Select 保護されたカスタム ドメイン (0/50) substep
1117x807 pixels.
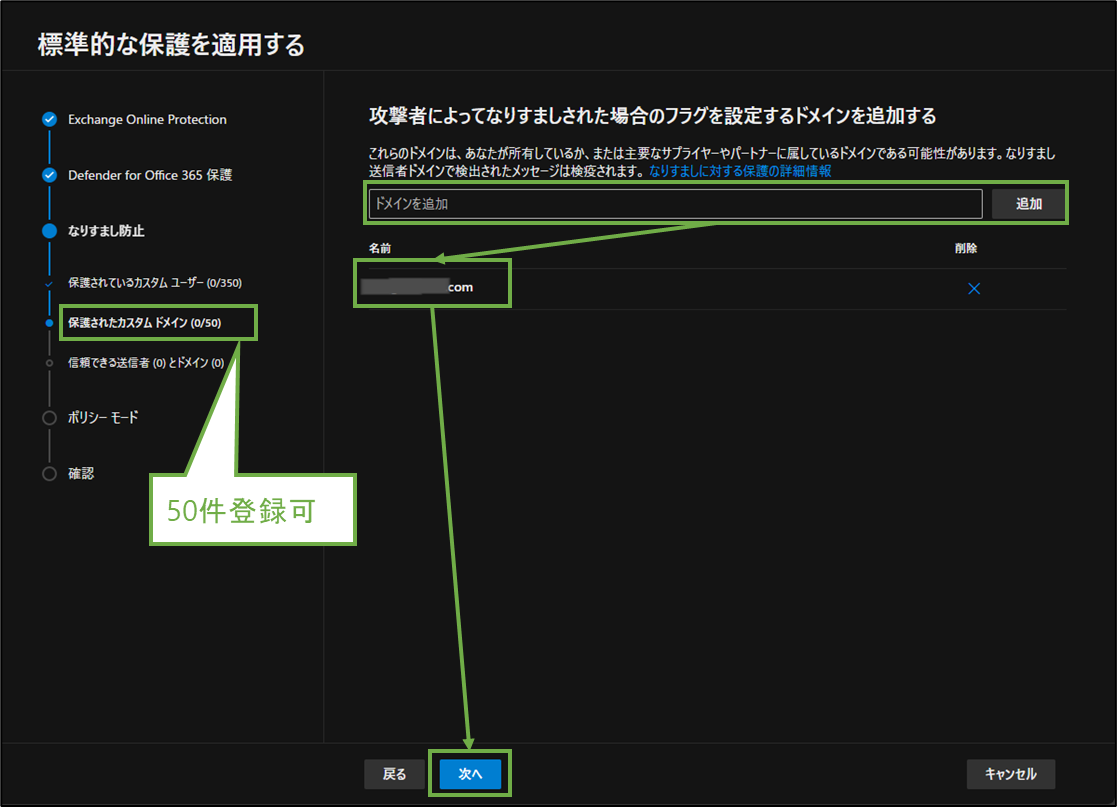145,323
